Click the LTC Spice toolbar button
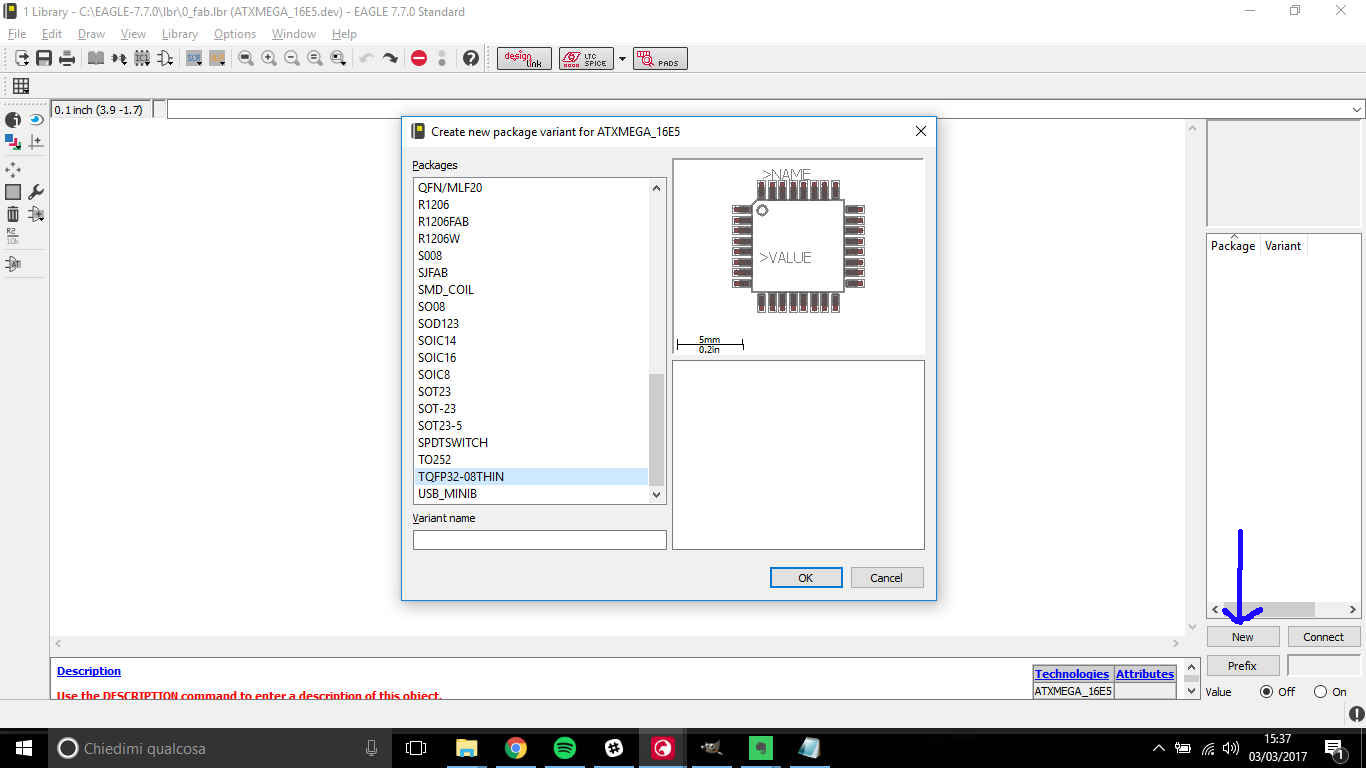Screen dimensions: 1366x768 (x=586, y=59)
